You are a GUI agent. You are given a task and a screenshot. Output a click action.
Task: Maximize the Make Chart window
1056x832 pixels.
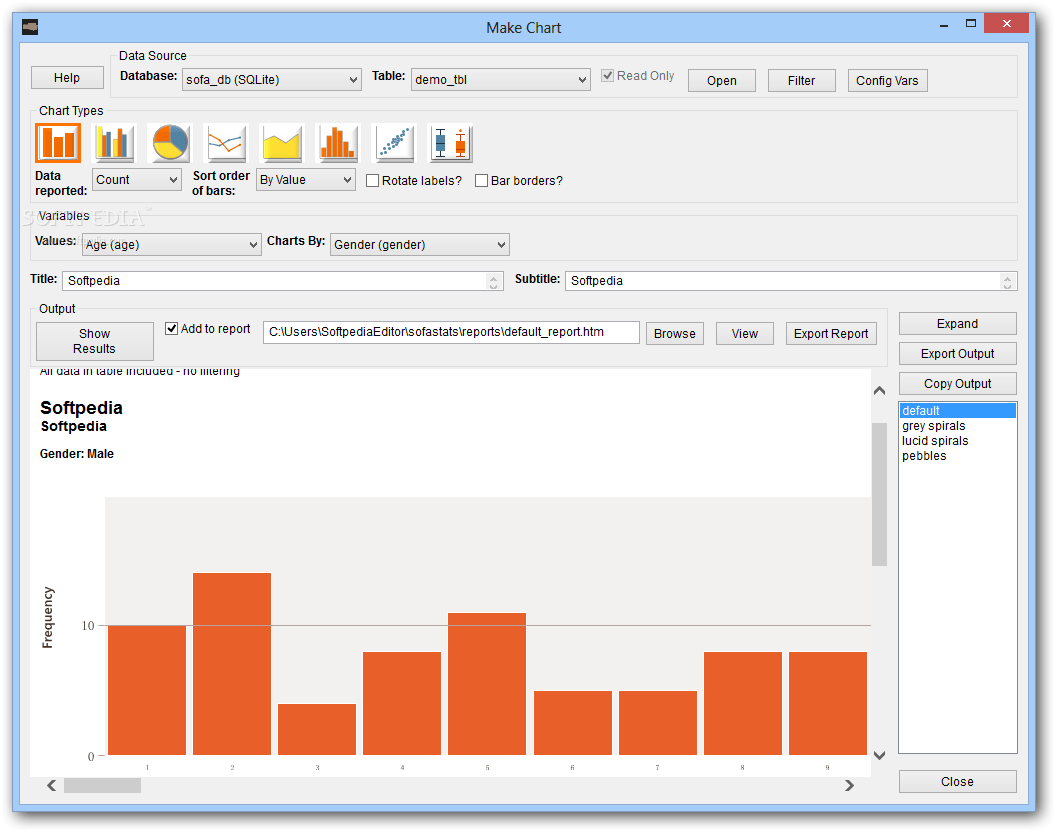970,24
